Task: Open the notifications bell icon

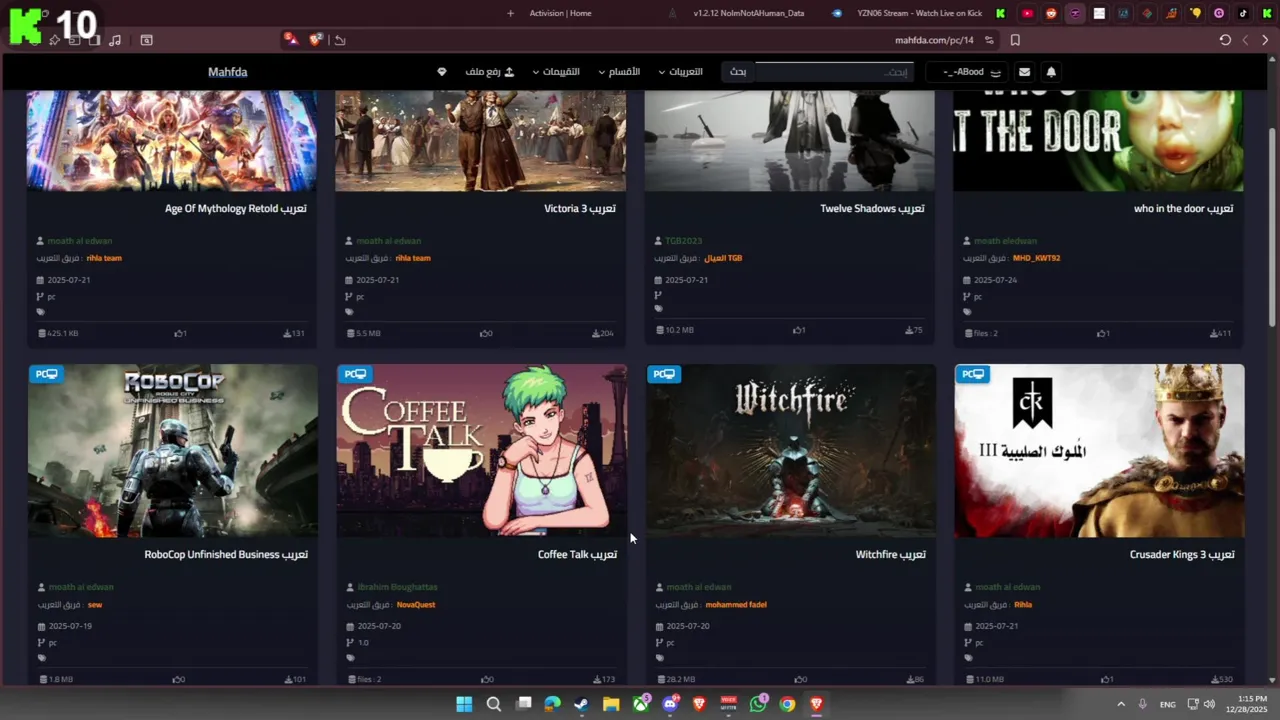Action: [x=1051, y=72]
